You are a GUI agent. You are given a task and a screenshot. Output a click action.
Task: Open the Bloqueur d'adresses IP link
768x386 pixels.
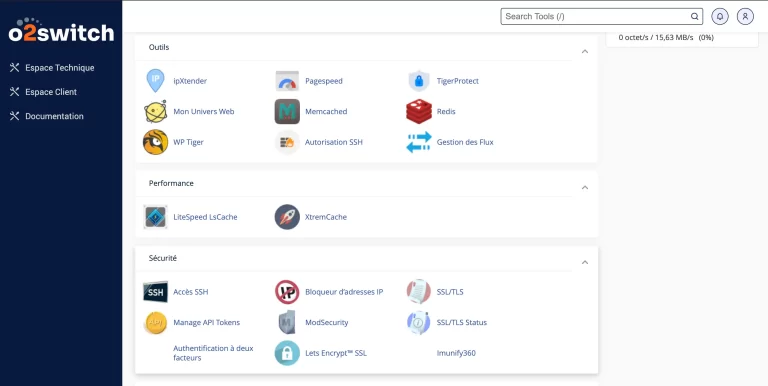[x=344, y=292]
